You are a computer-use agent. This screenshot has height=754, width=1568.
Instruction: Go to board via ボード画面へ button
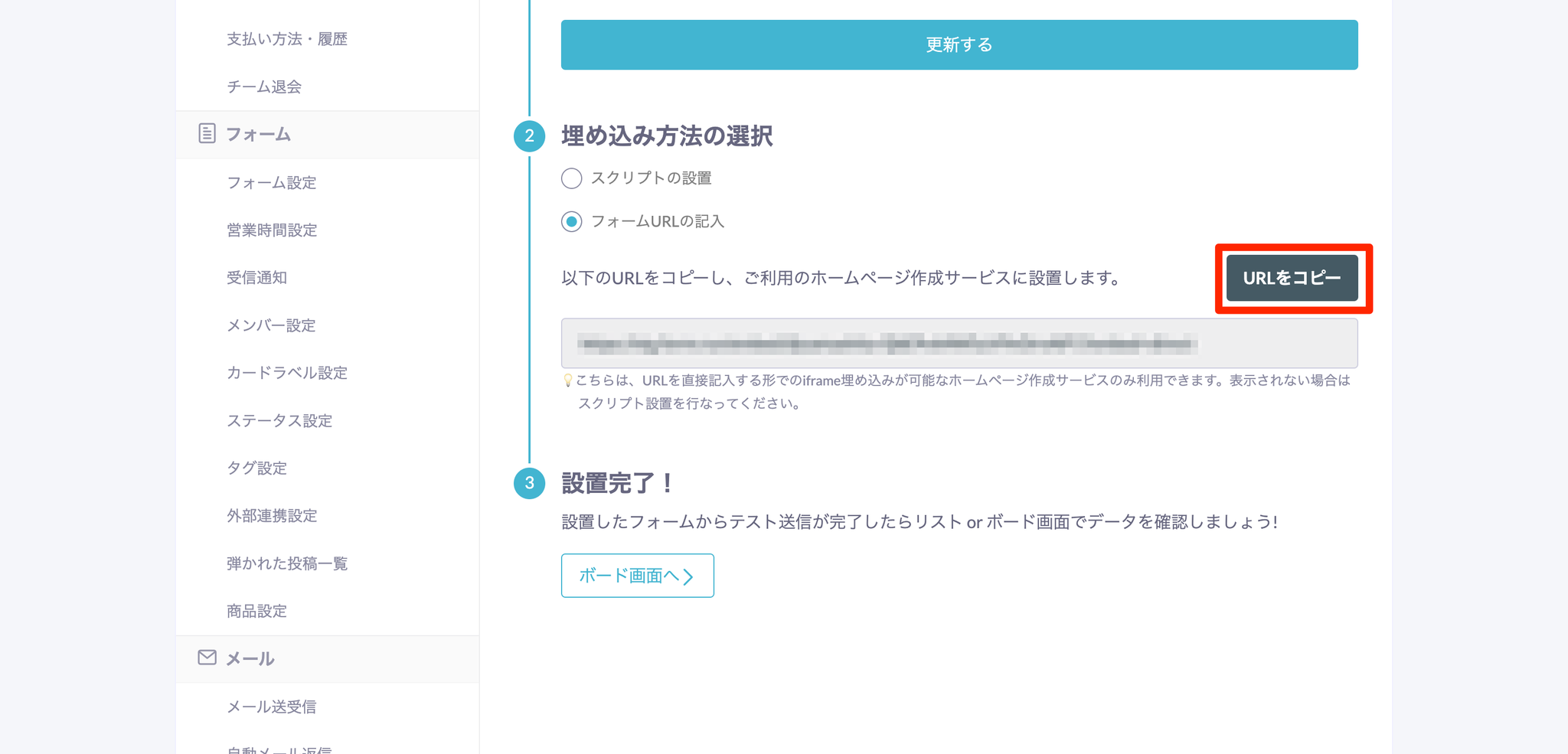click(x=638, y=576)
